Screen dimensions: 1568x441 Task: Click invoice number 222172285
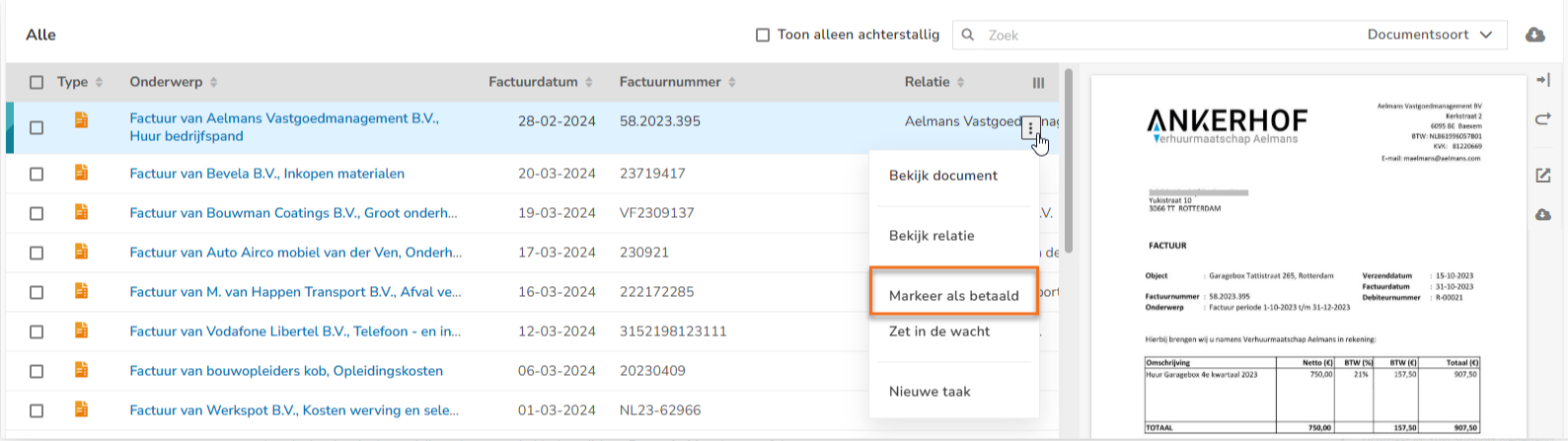point(656,292)
